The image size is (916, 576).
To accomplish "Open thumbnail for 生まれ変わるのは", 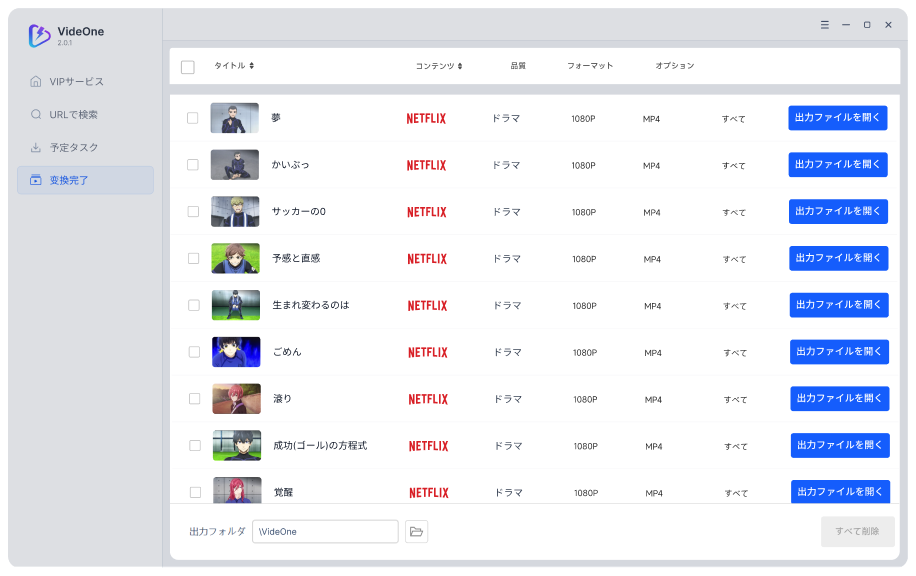I will (236, 305).
